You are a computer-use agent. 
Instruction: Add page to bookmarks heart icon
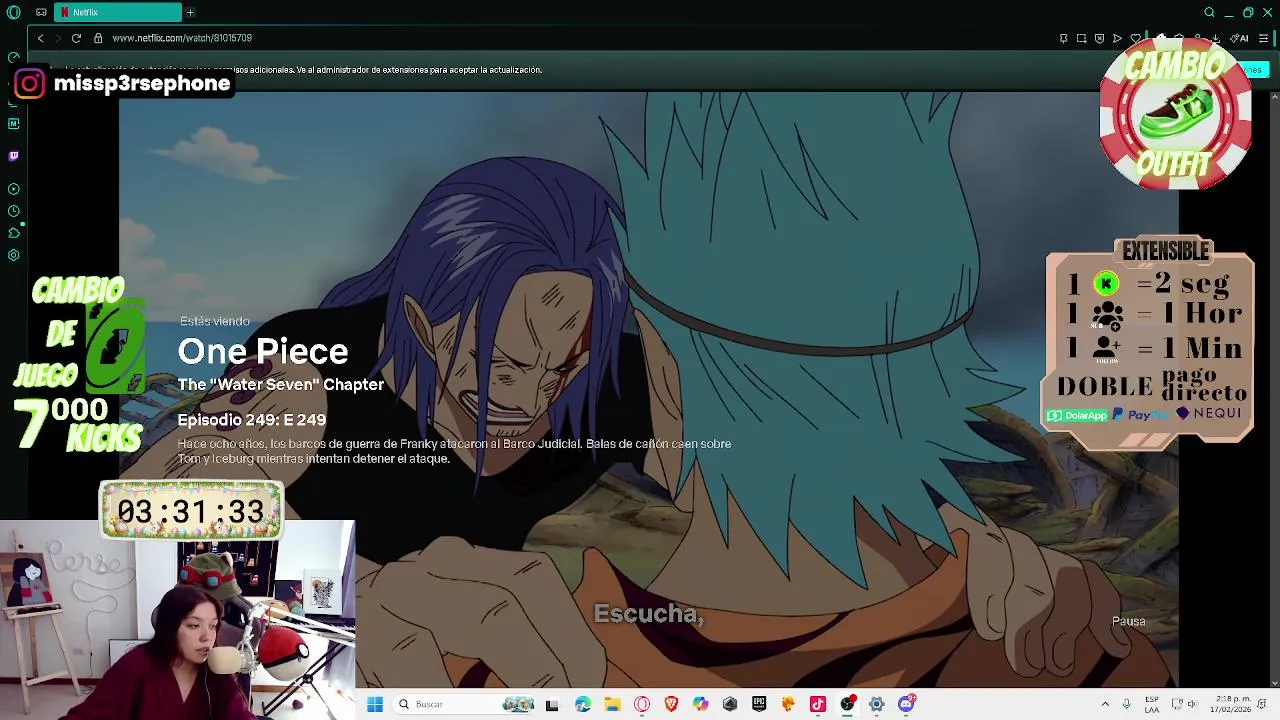pyautogui.click(x=1136, y=38)
